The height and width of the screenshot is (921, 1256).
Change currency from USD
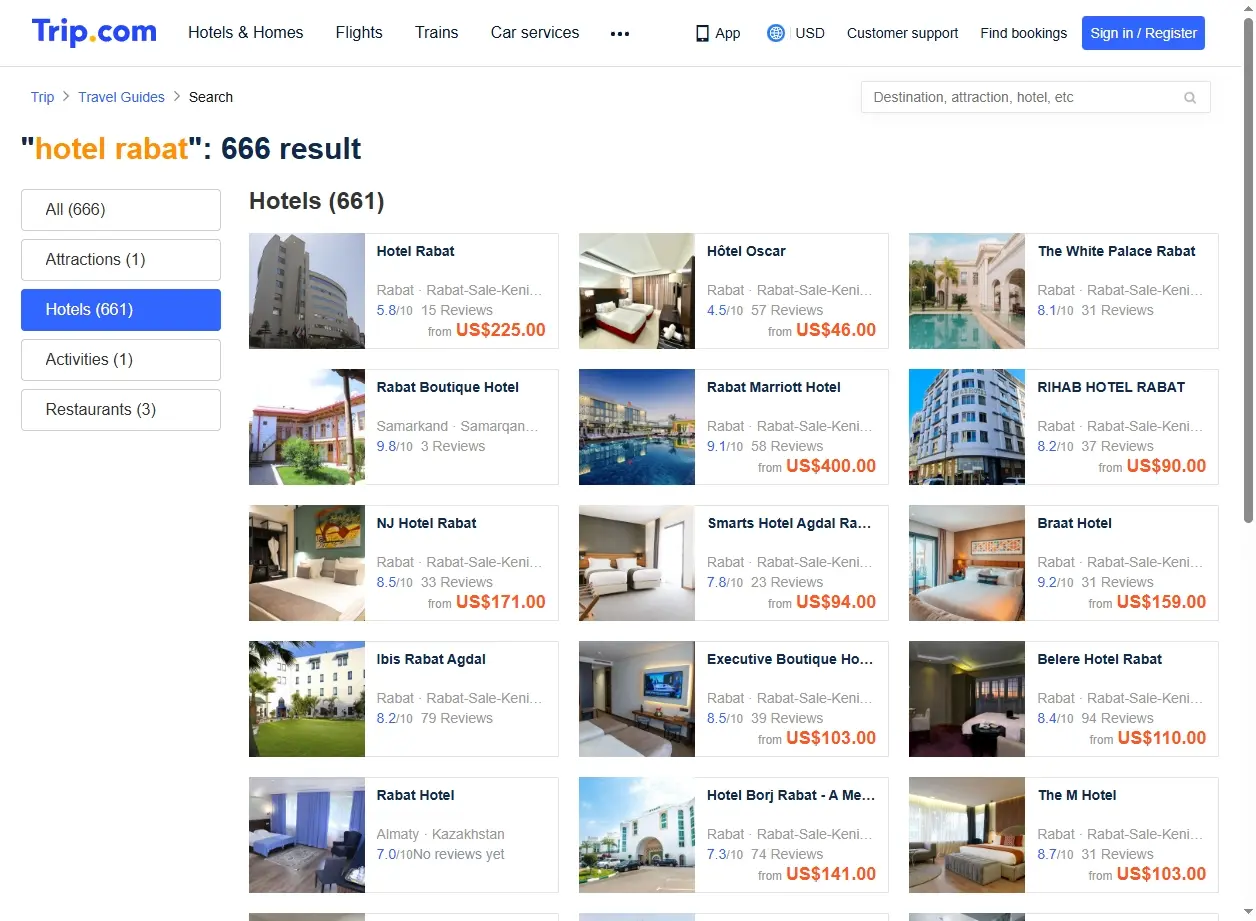(x=810, y=33)
